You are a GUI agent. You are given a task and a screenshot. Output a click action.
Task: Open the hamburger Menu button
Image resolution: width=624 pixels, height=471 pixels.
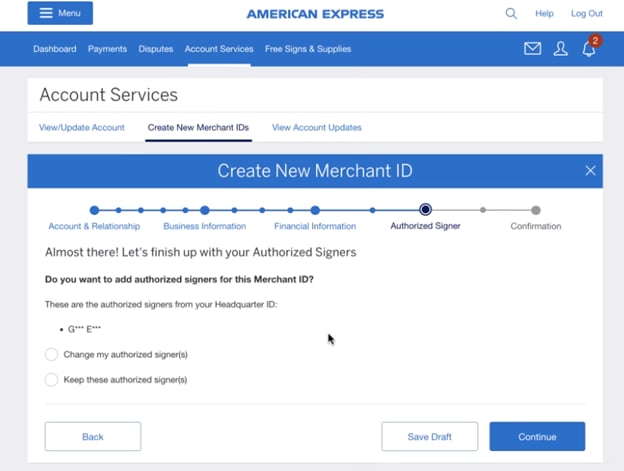pyautogui.click(x=60, y=13)
